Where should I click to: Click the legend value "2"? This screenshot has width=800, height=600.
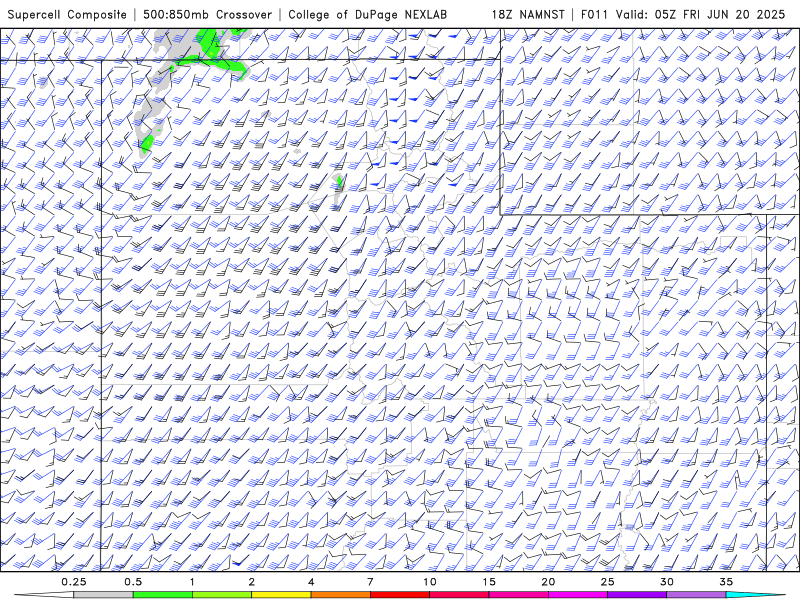point(252,582)
